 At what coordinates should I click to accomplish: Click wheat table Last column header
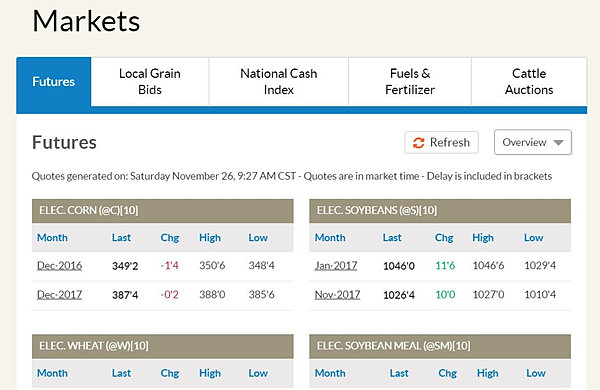point(121,373)
